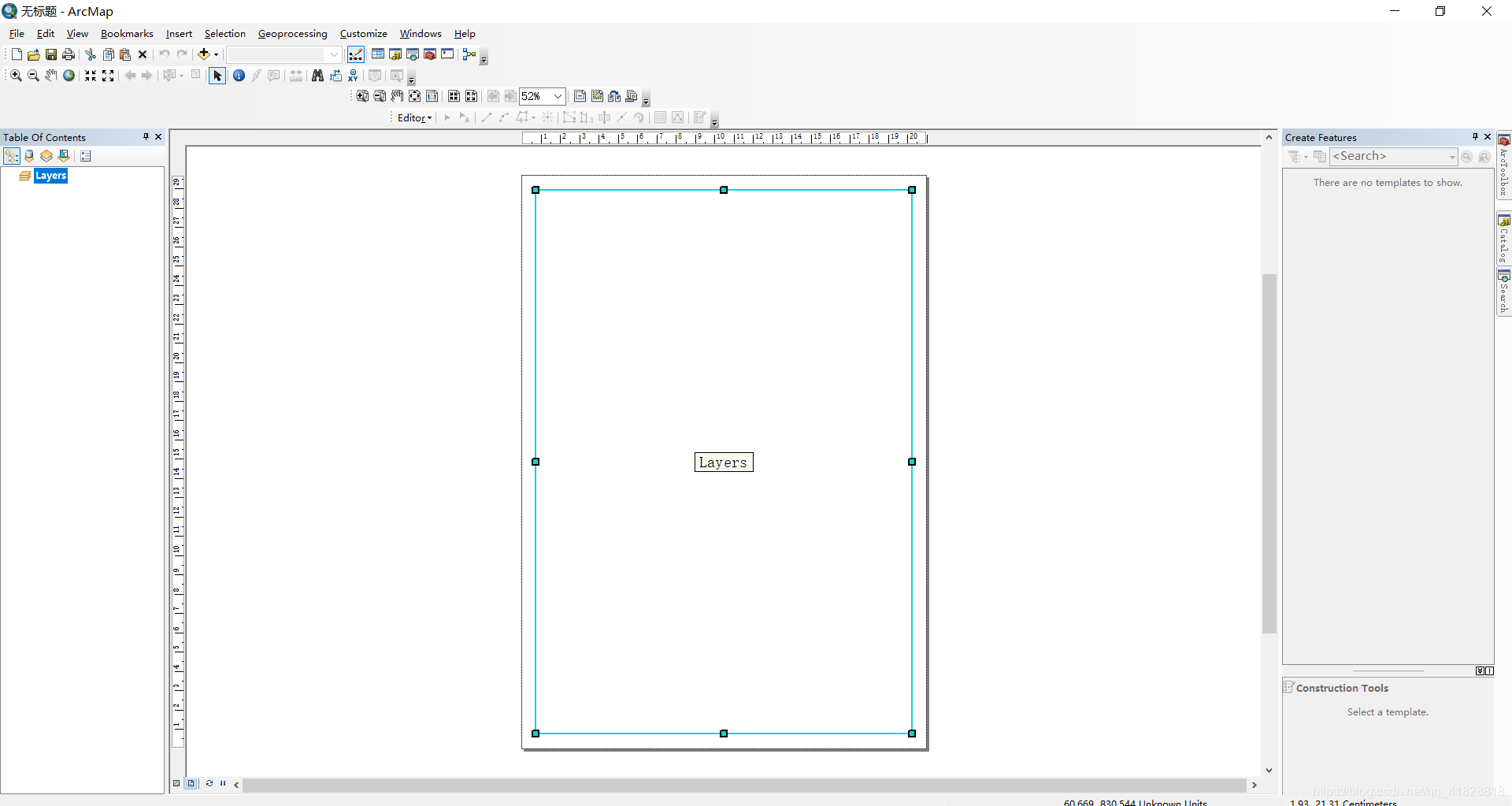This screenshot has width=1512, height=806.
Task: Open the map scale combo box
Action: tap(284, 54)
